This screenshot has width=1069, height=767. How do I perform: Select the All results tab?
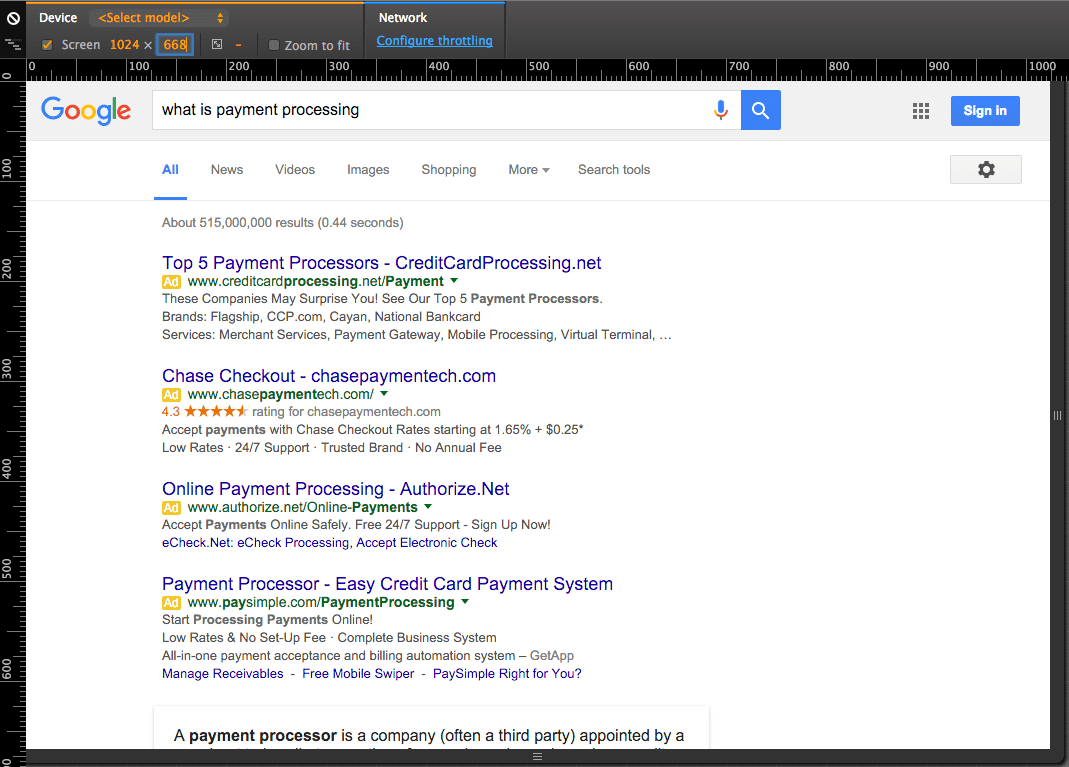170,170
